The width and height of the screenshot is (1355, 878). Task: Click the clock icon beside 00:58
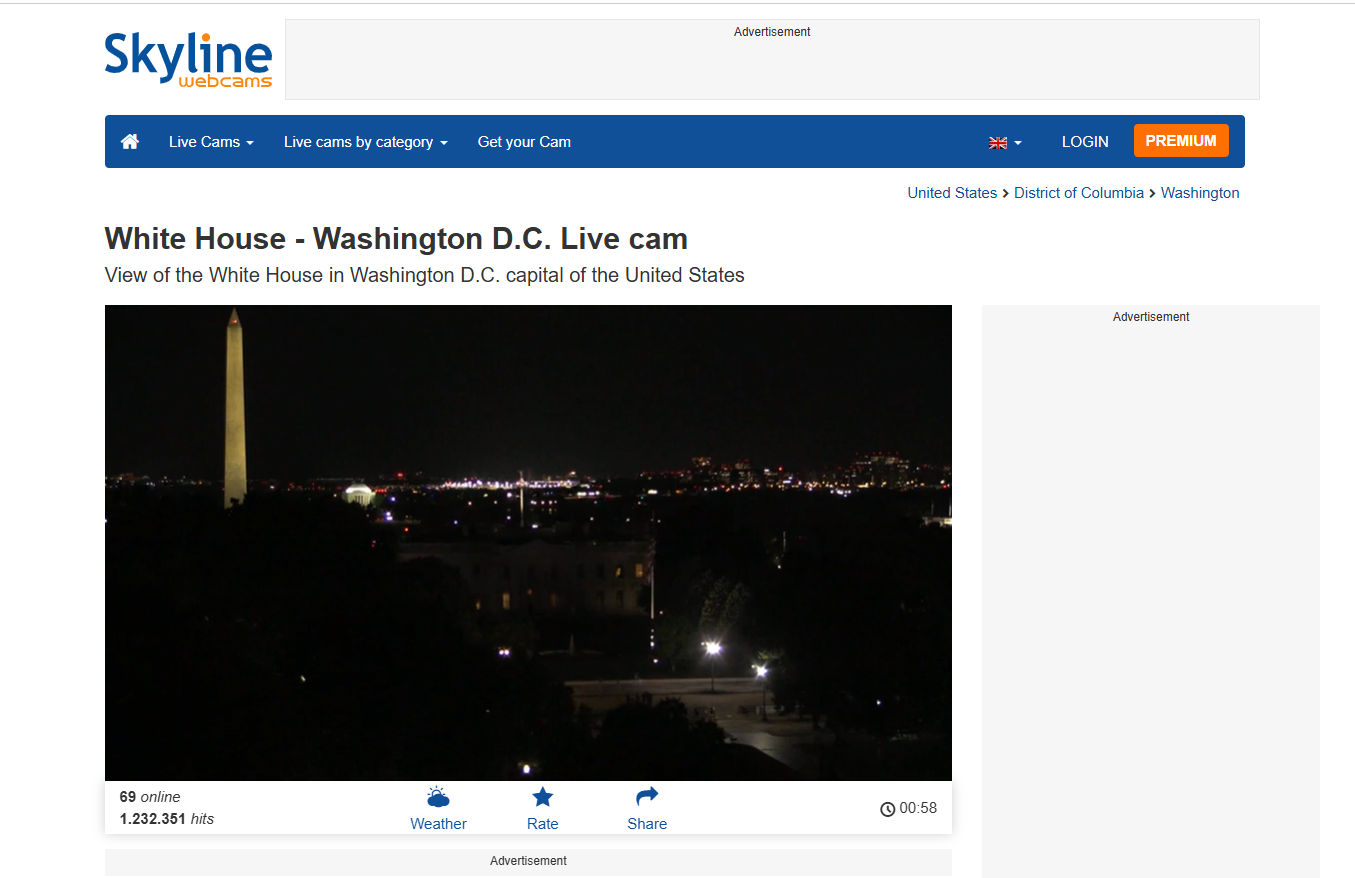[887, 809]
